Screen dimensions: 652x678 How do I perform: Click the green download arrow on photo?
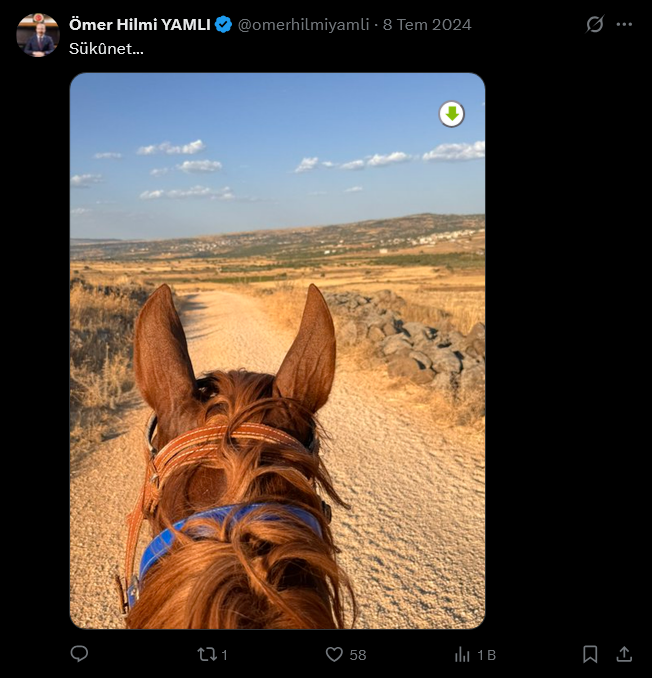[451, 114]
